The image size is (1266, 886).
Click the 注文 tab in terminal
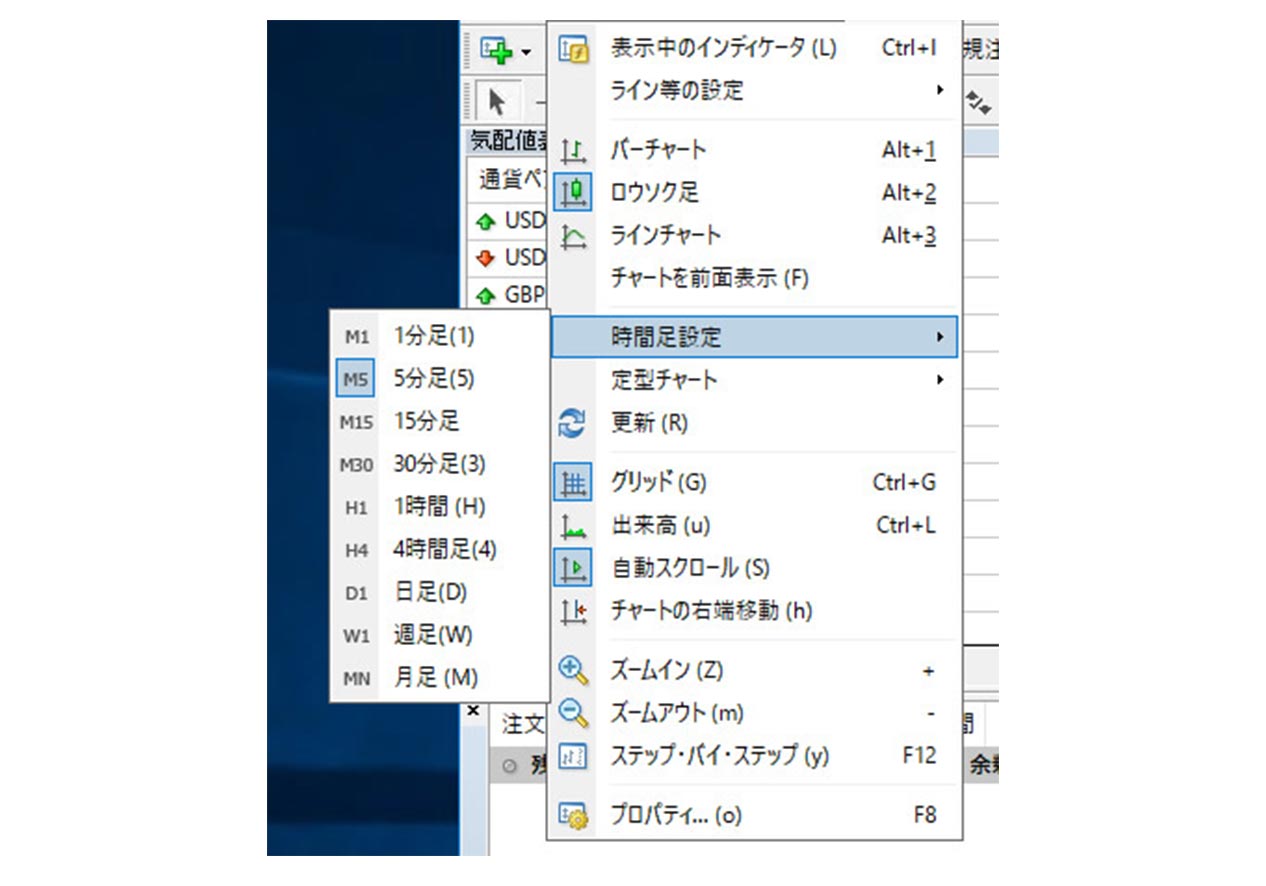point(523,723)
